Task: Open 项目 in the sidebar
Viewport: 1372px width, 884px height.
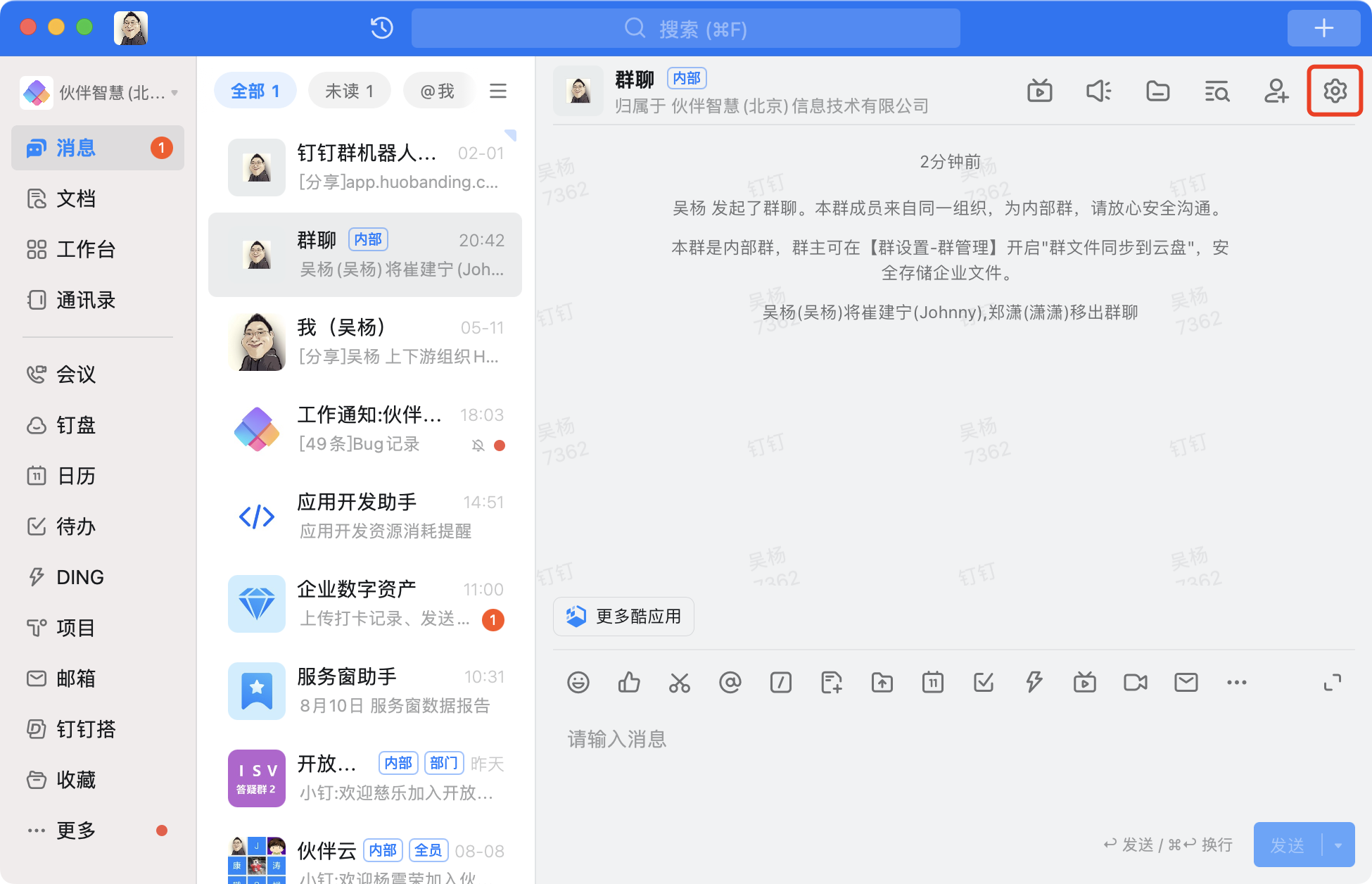Action: (98, 628)
